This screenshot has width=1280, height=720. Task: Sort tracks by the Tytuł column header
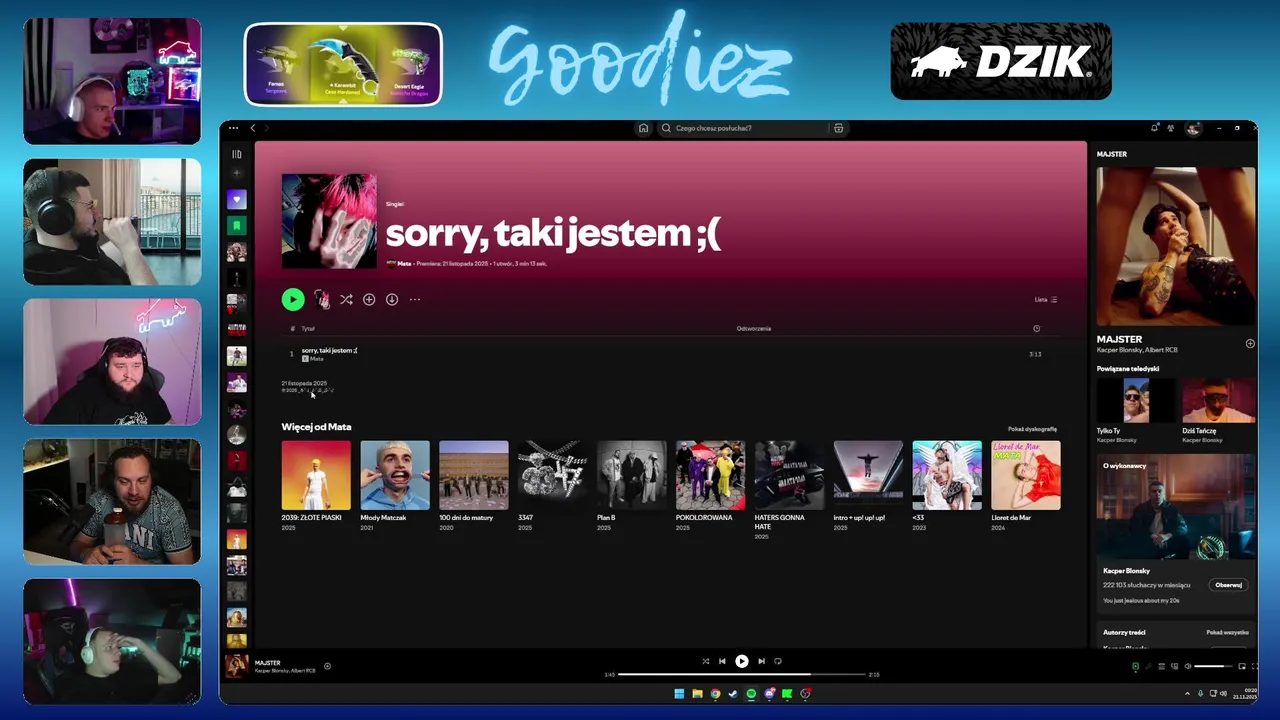pos(308,328)
